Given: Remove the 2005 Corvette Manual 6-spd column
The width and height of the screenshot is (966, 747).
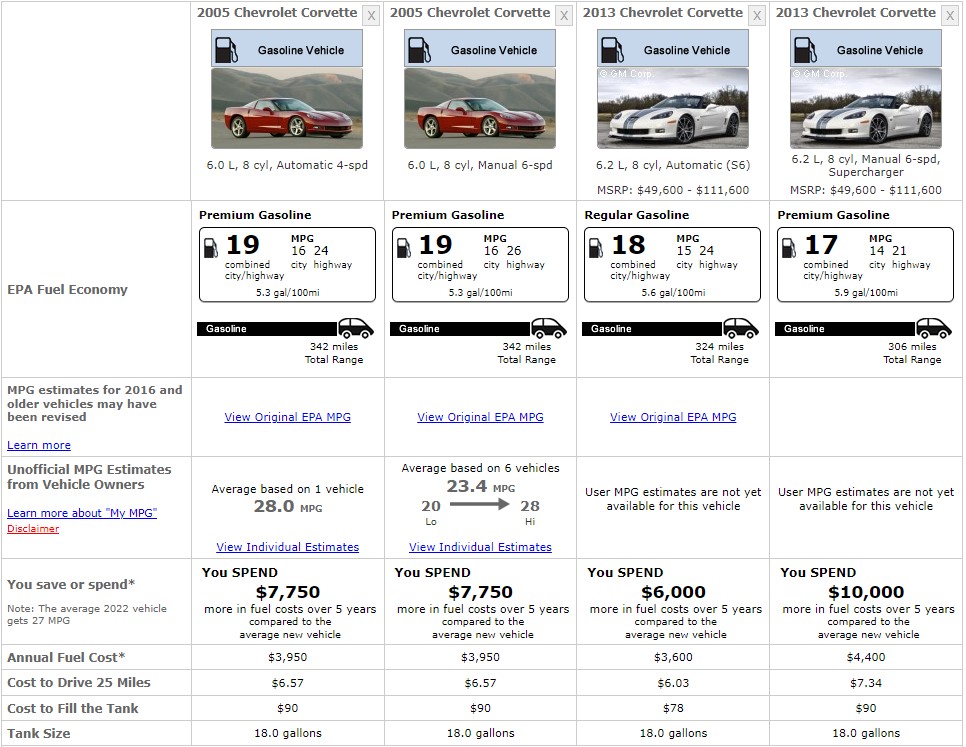Looking at the screenshot, I should (564, 15).
